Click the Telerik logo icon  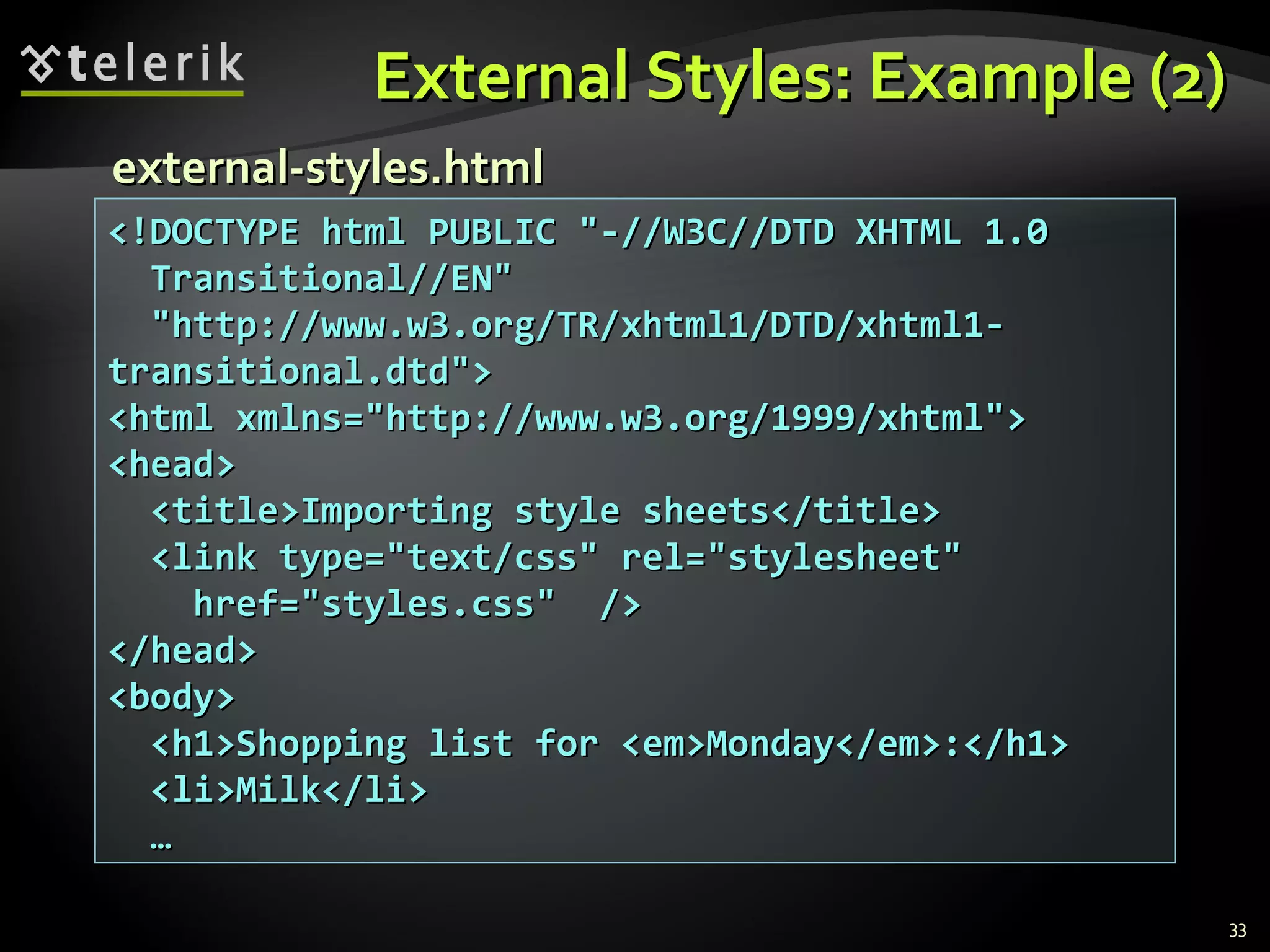[x=40, y=64]
